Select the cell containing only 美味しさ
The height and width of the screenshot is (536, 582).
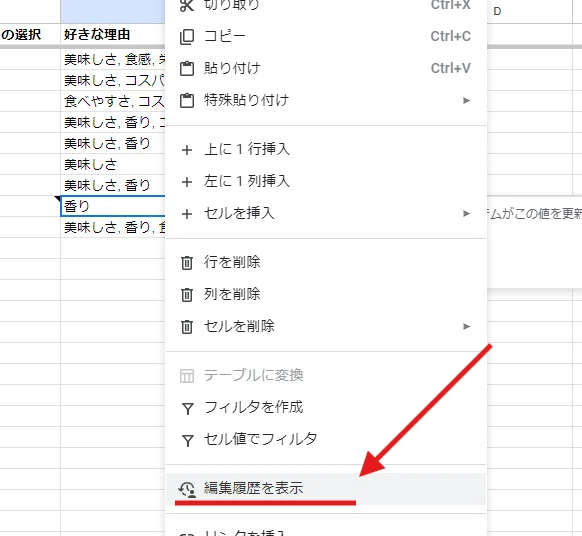[x=113, y=164]
